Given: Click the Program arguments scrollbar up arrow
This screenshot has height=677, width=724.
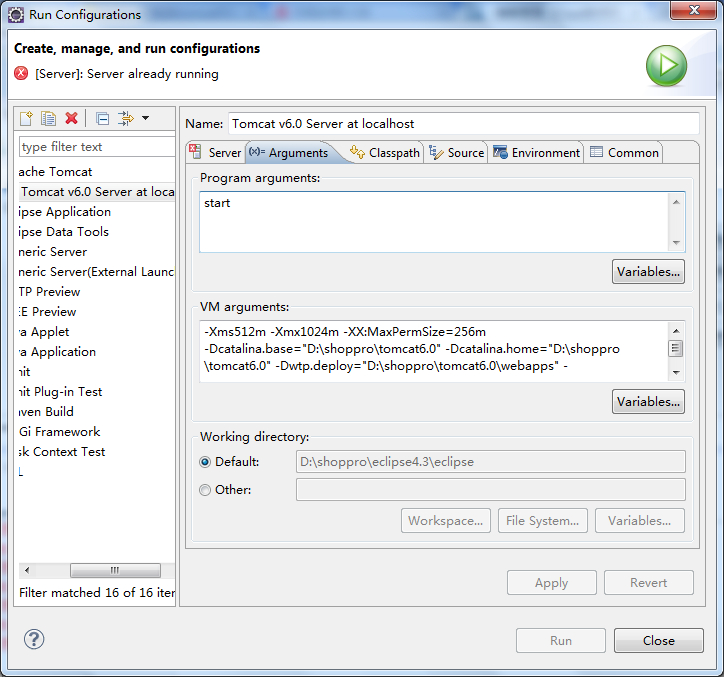Looking at the screenshot, I should click(676, 202).
